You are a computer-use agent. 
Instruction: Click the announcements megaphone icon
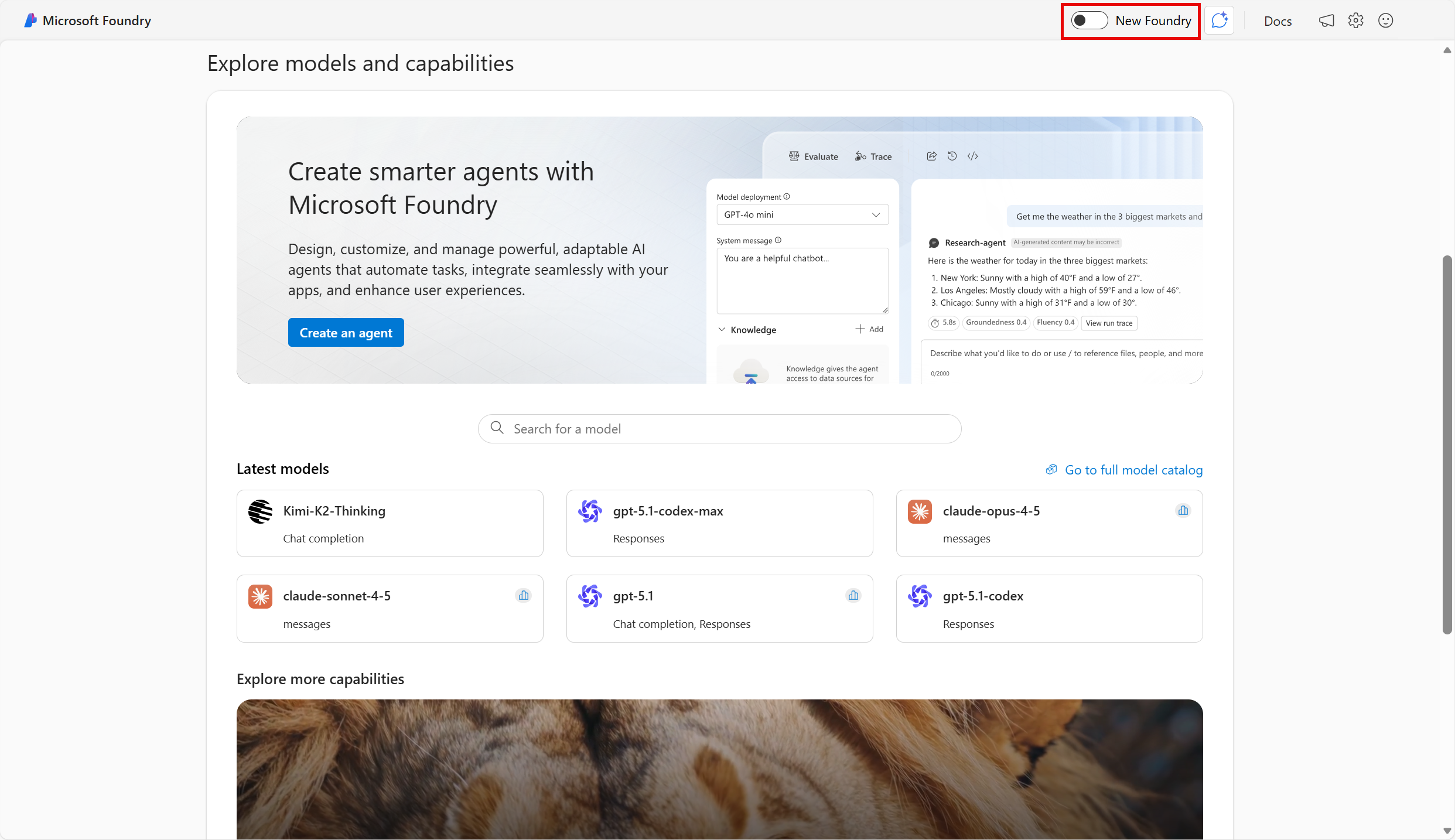click(1326, 20)
